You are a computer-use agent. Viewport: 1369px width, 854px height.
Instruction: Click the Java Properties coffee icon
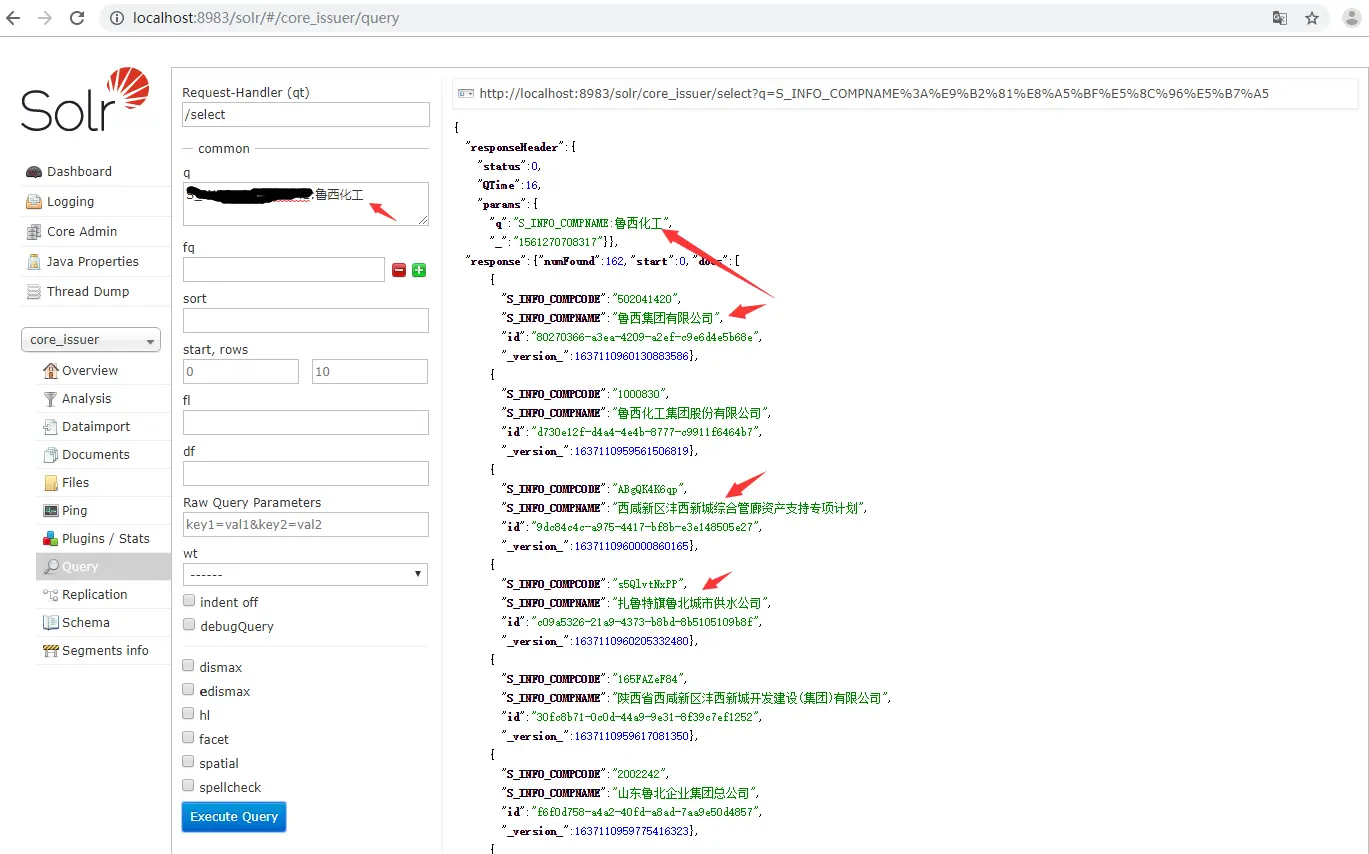tap(33, 262)
